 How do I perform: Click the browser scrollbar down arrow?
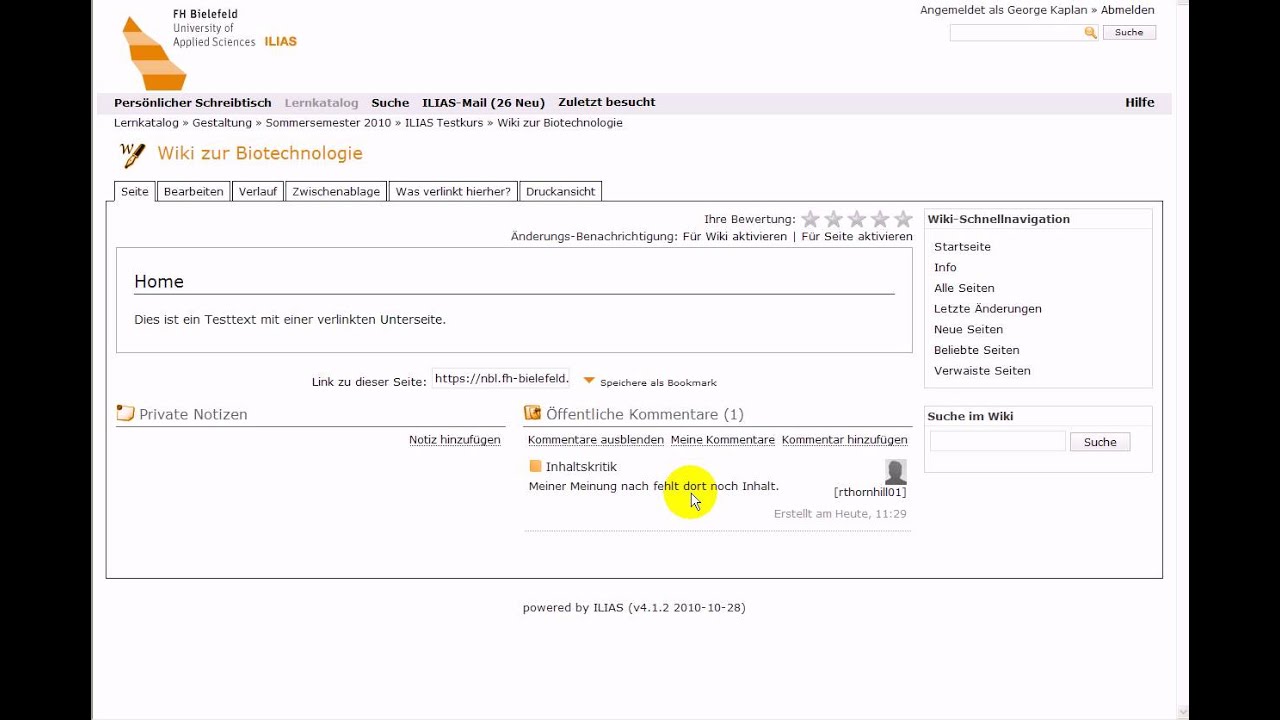pos(1182,712)
